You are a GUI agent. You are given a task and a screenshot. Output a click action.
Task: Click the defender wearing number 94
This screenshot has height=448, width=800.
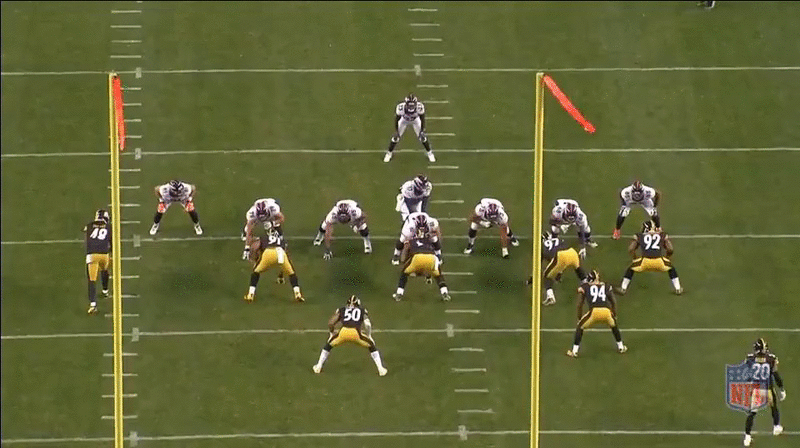point(596,313)
